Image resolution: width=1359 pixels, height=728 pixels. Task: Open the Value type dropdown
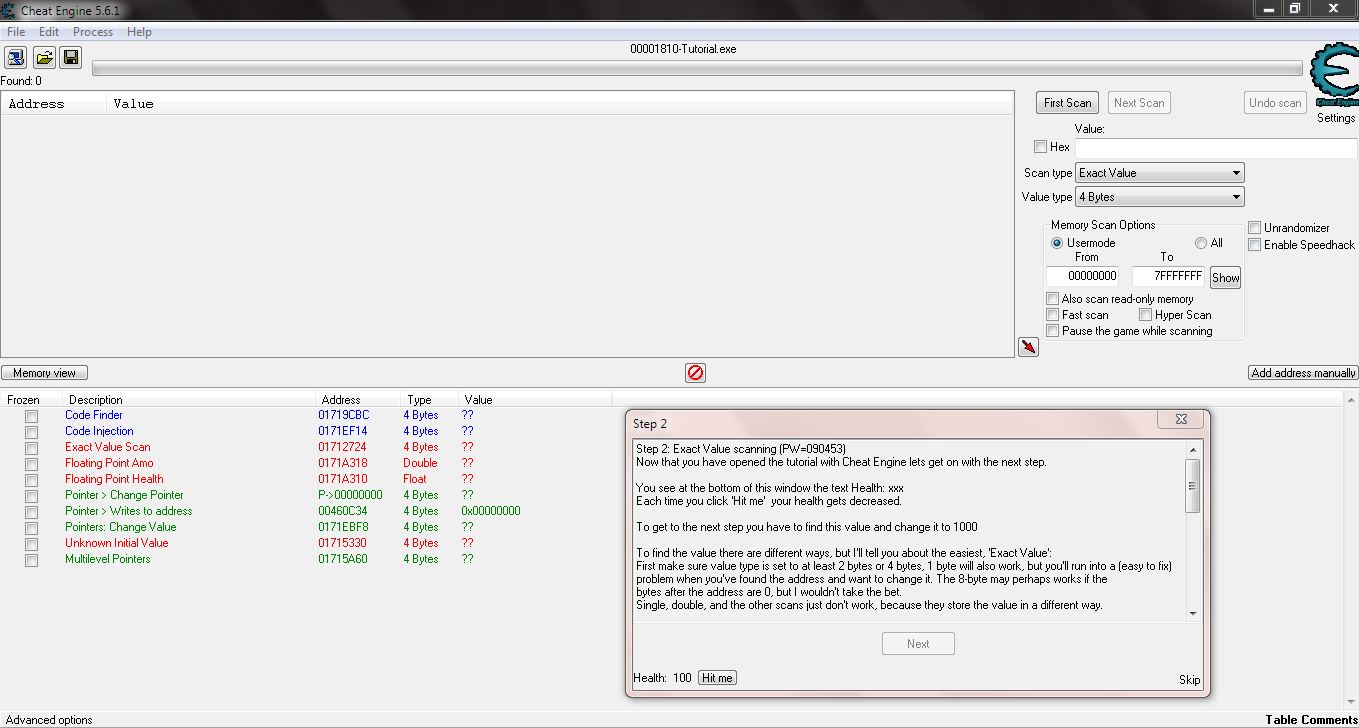pos(1159,197)
